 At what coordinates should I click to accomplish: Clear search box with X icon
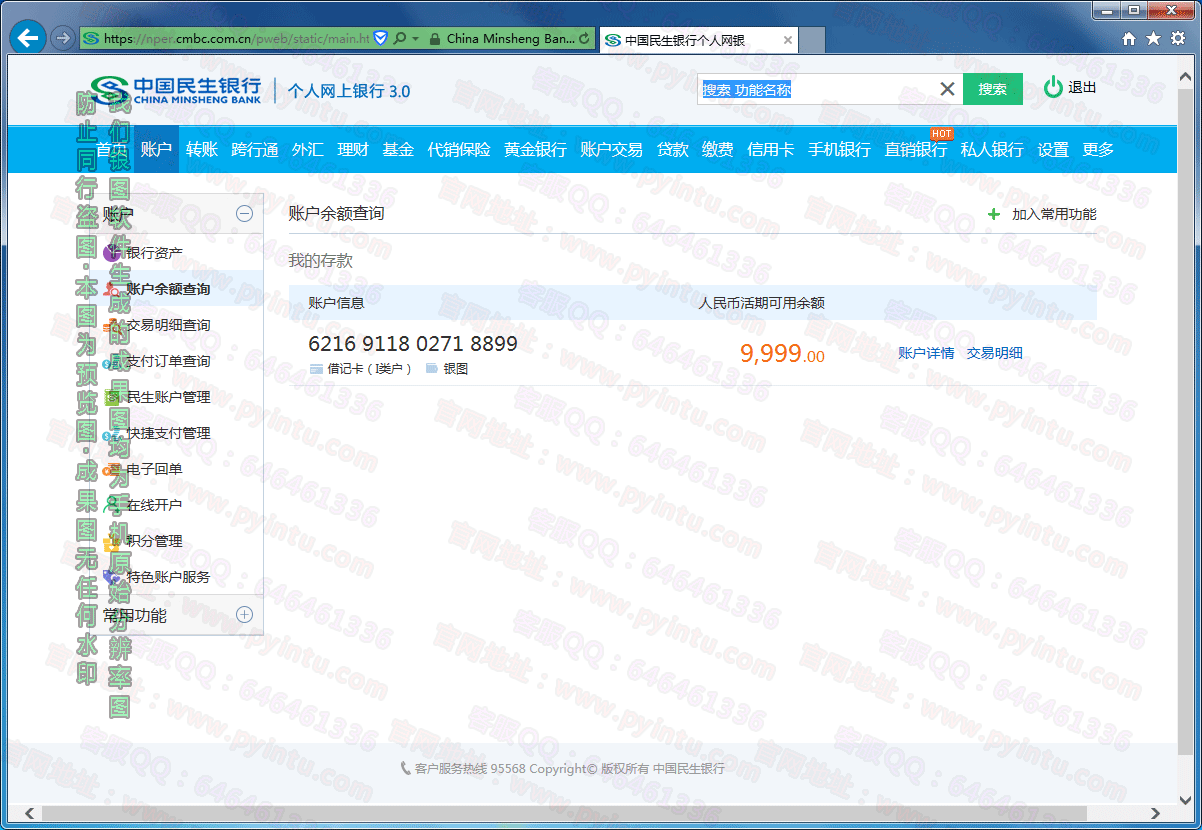(x=947, y=89)
